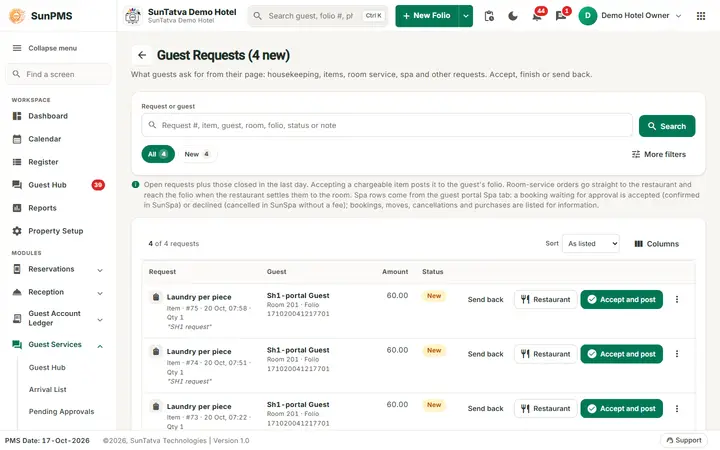Accept and post request #75
Image resolution: width=720 pixels, height=450 pixels.
pyautogui.click(x=621, y=299)
